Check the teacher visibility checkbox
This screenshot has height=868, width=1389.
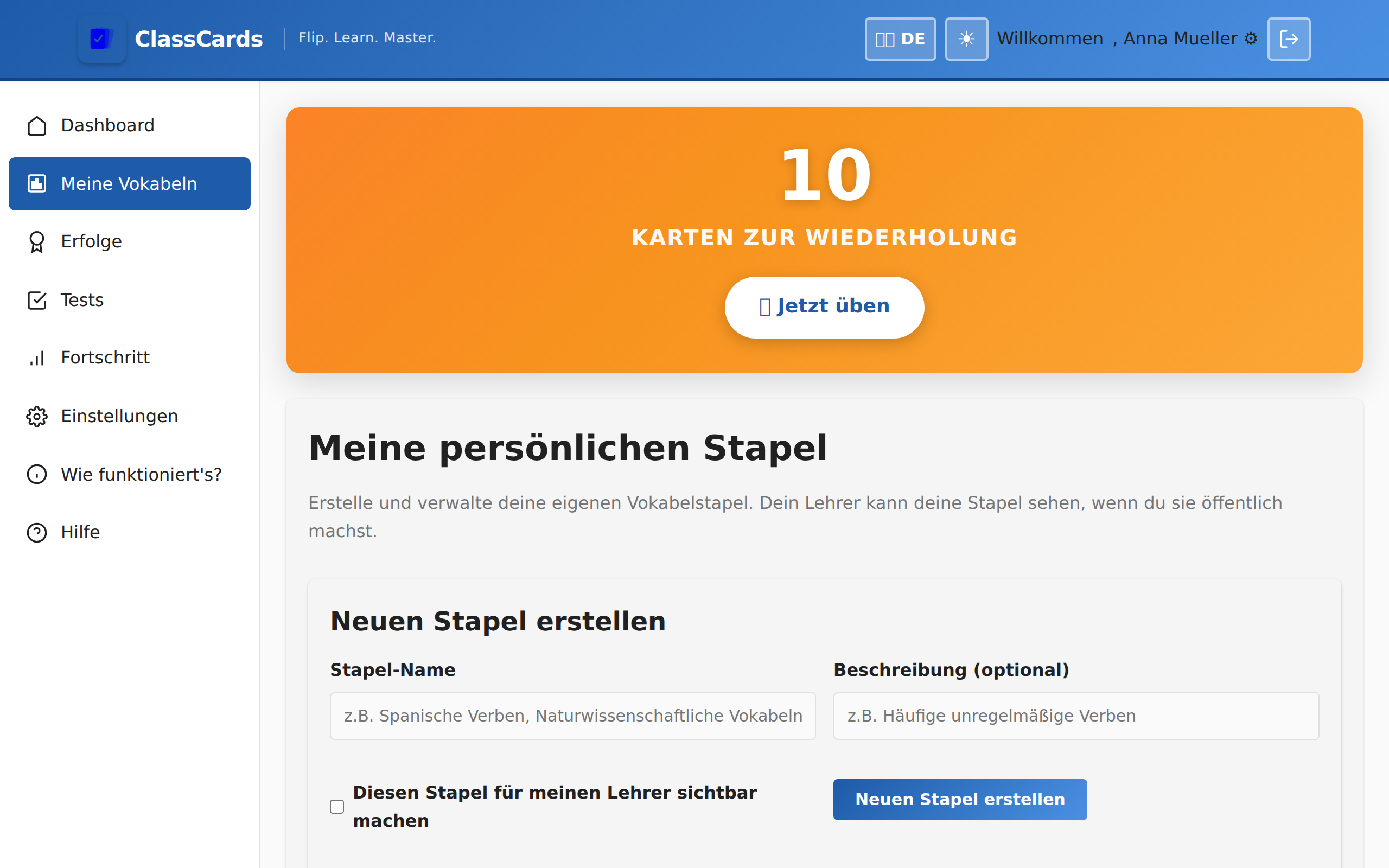pos(337,807)
